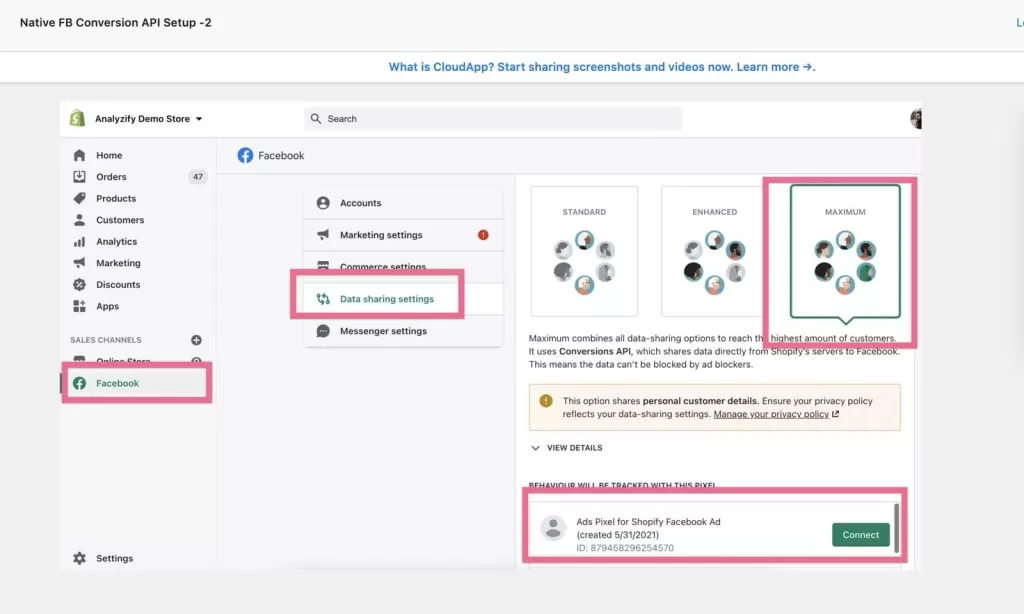Open Data sharing settings section
This screenshot has width=1024, height=614.
pos(404,299)
